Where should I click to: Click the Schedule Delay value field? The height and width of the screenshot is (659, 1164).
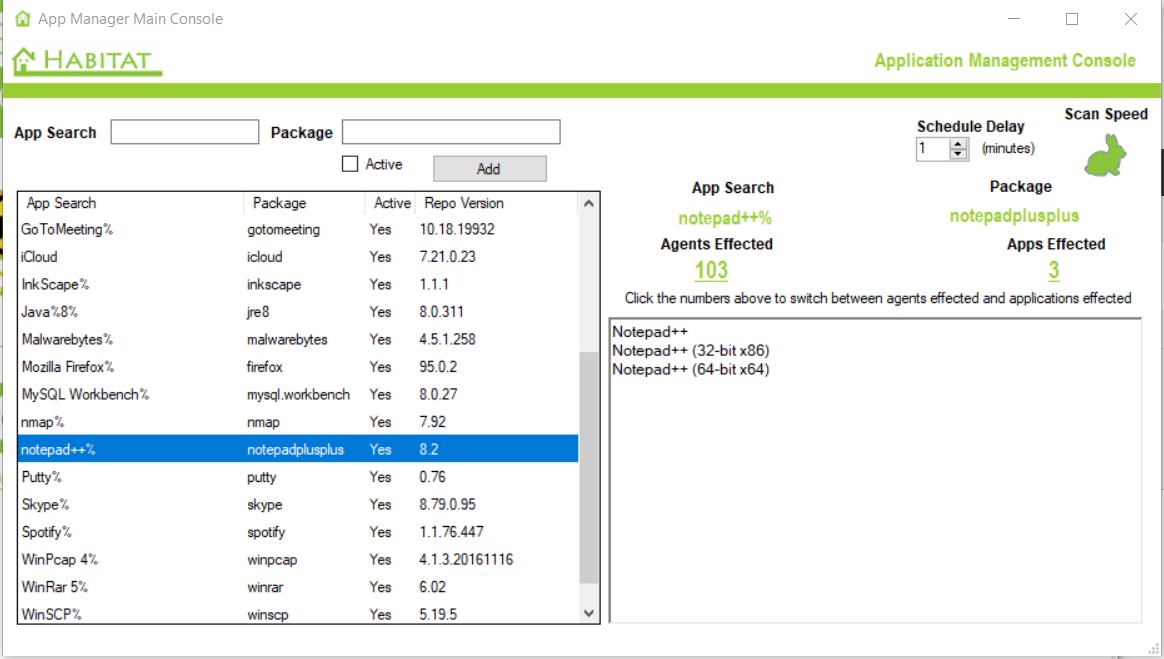933,148
